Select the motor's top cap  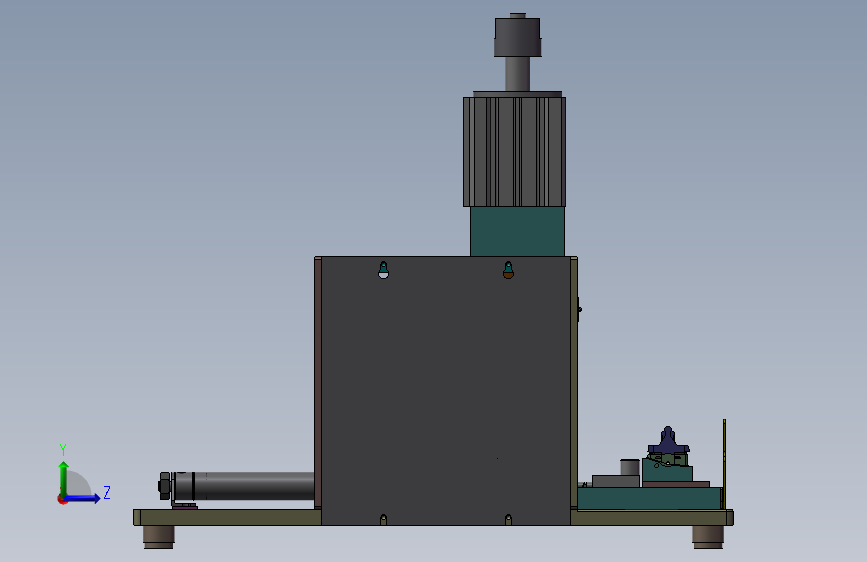pos(518,37)
